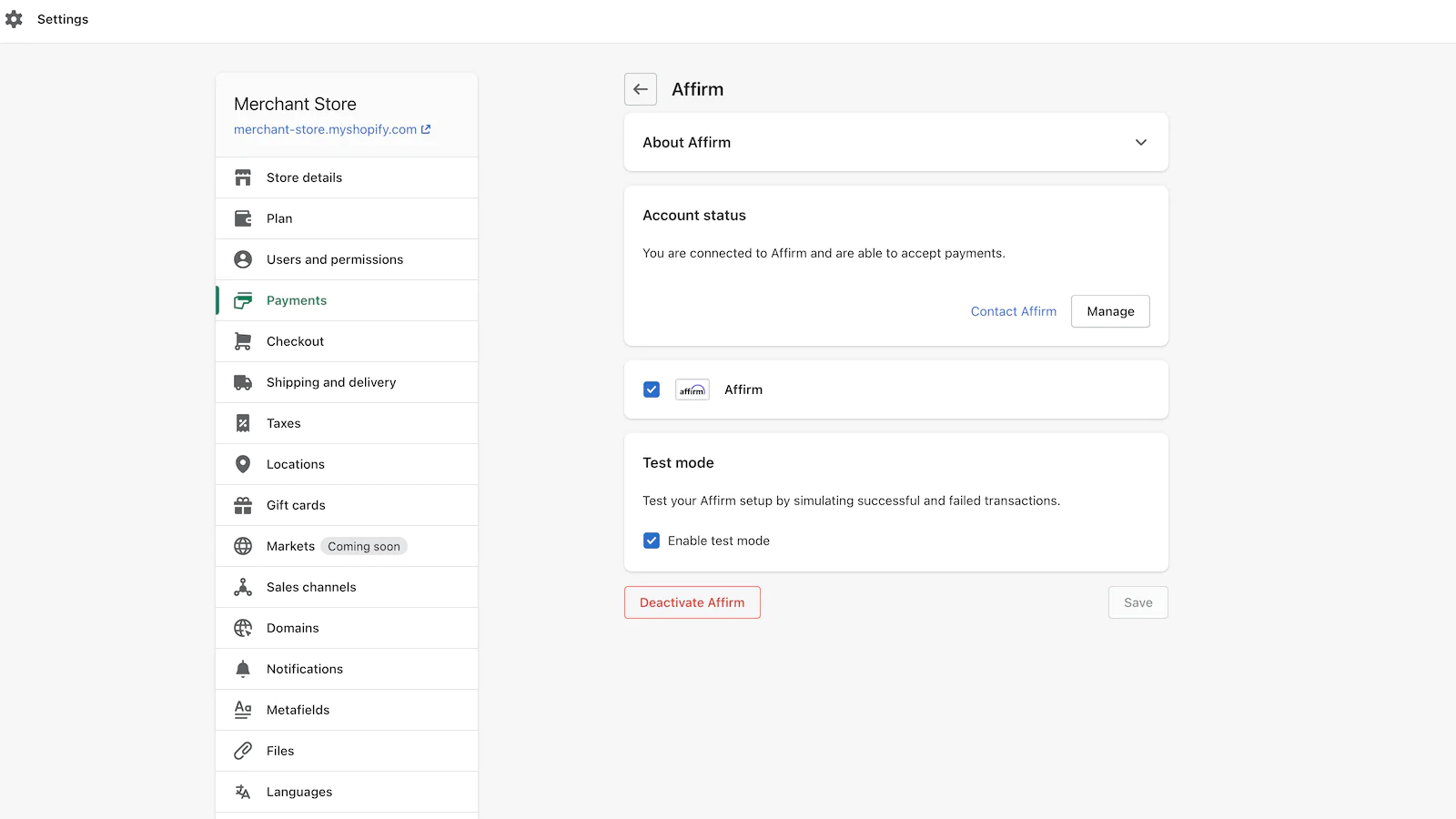Click the Affirm payment method label
Image resolution: width=1456 pixels, height=819 pixels.
[743, 389]
